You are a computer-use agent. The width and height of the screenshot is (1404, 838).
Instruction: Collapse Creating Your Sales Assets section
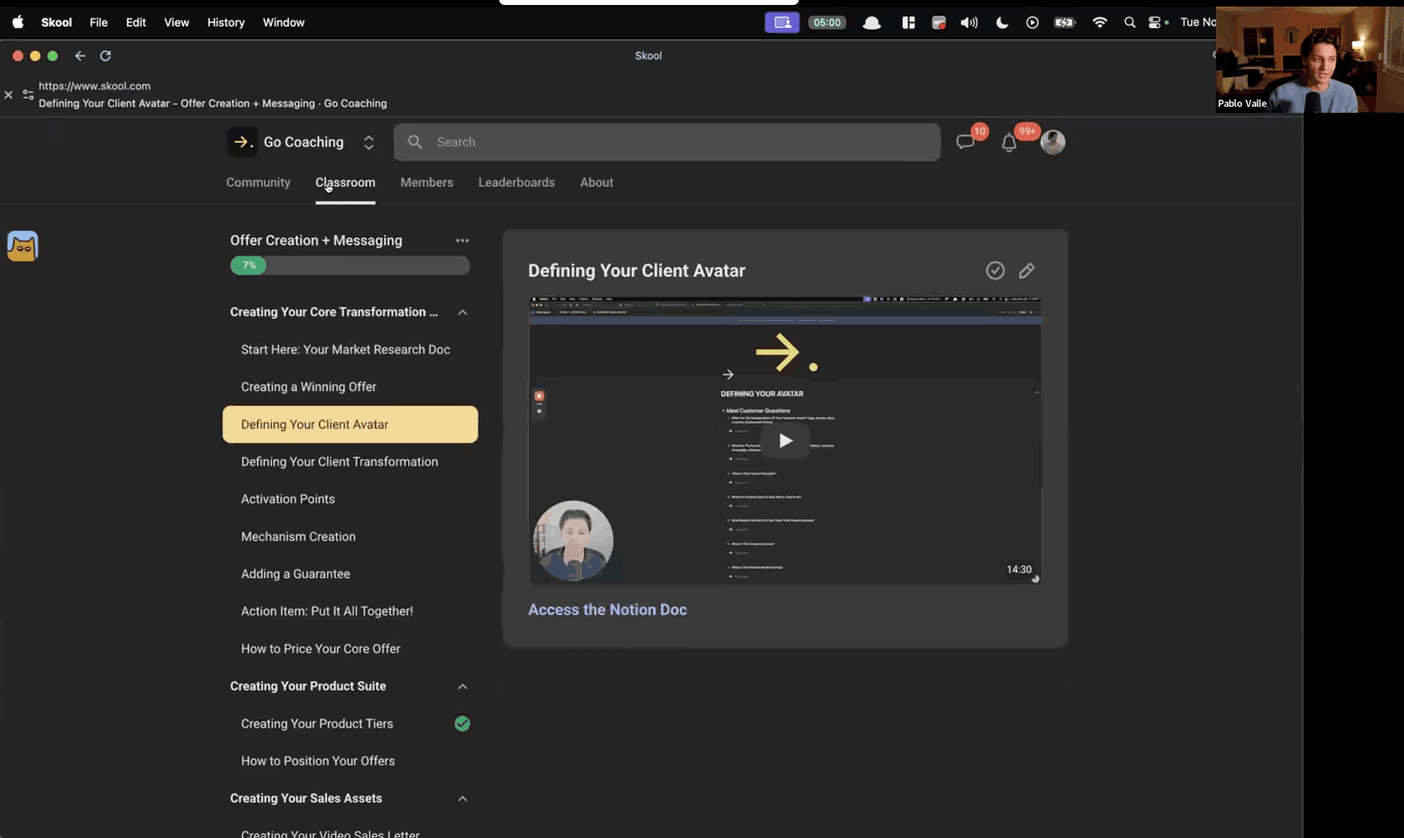[462, 798]
